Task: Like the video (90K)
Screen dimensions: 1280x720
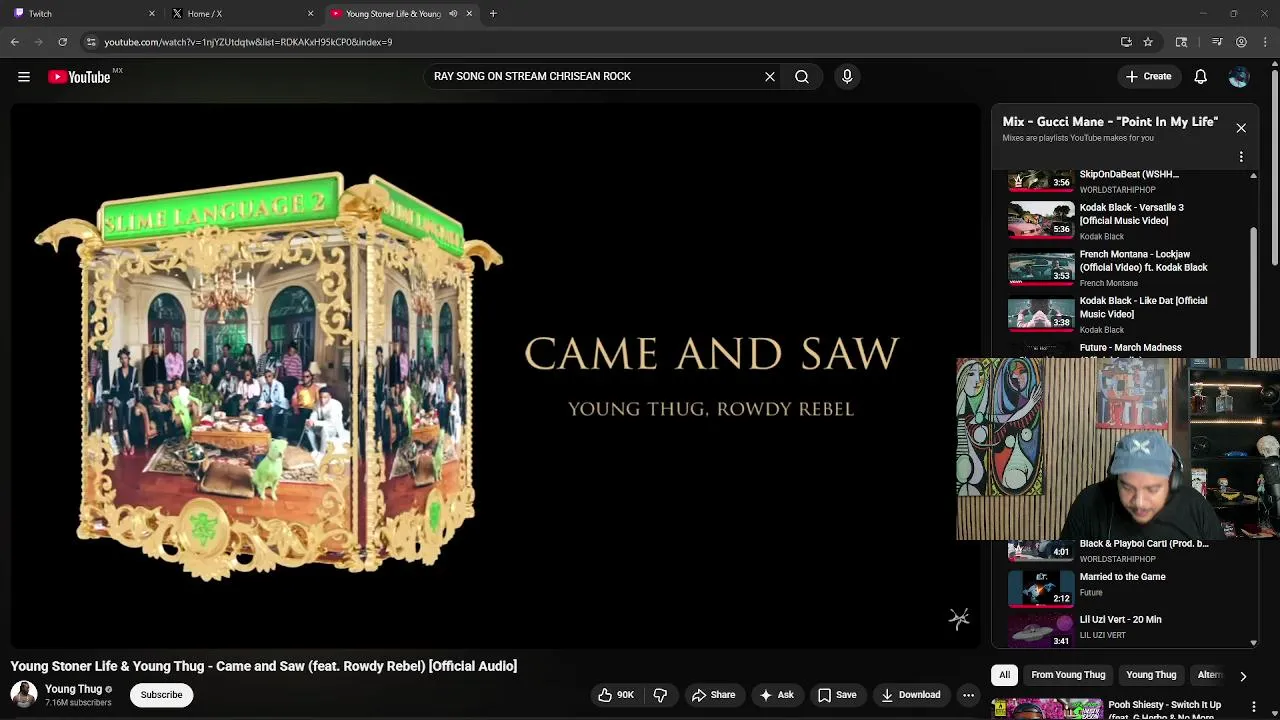Action: (x=616, y=695)
